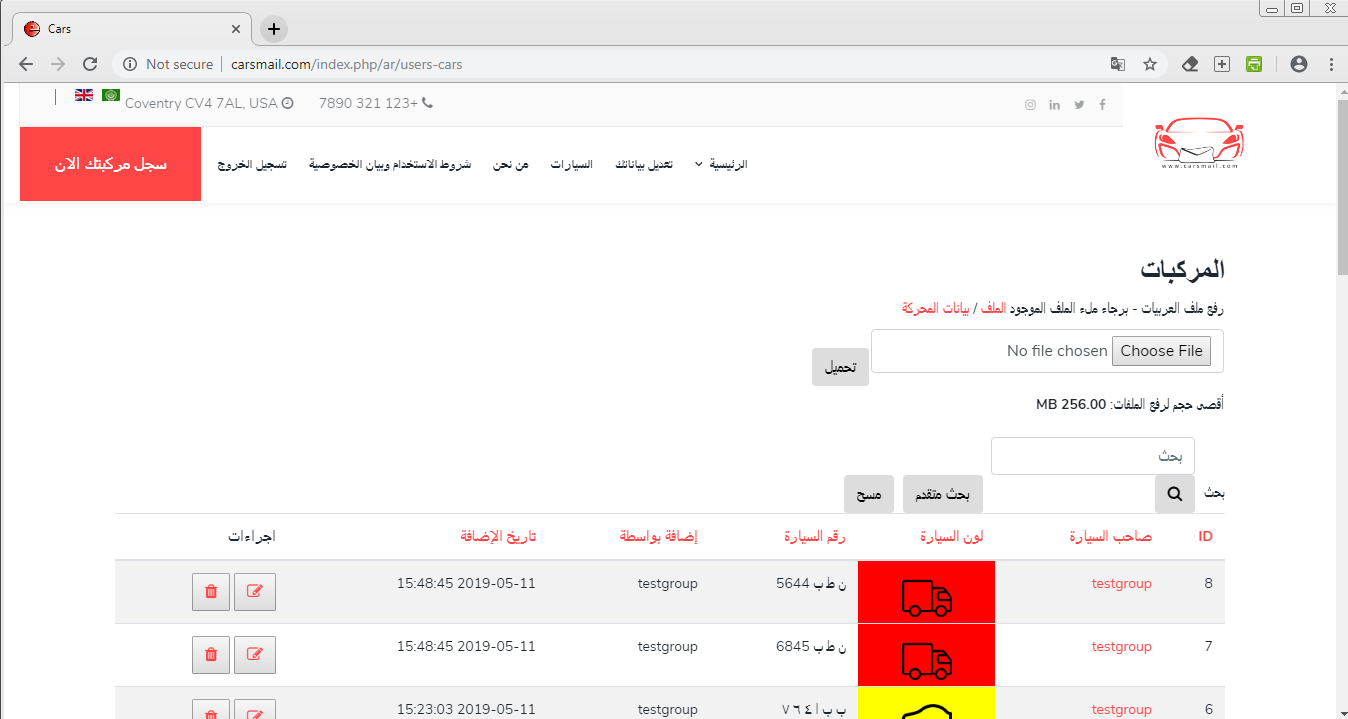Expand the الرئيسية dropdown menu
Screen dimensions: 1348x719
[721, 164]
